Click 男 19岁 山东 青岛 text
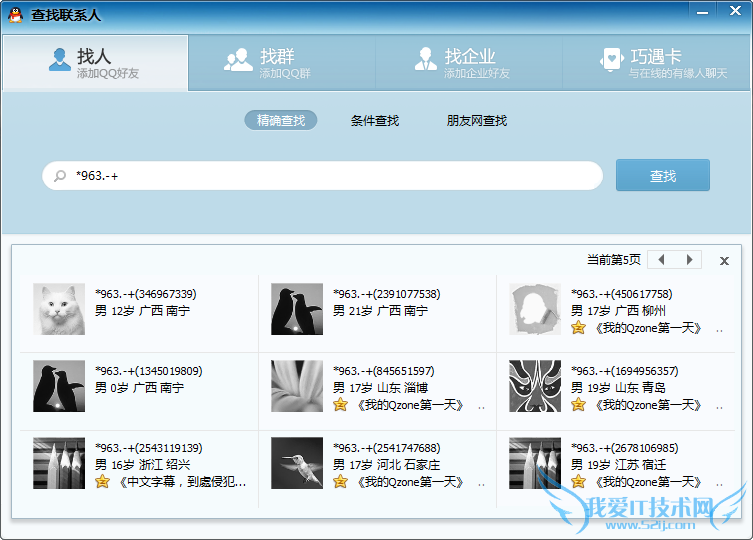 click(x=619, y=388)
